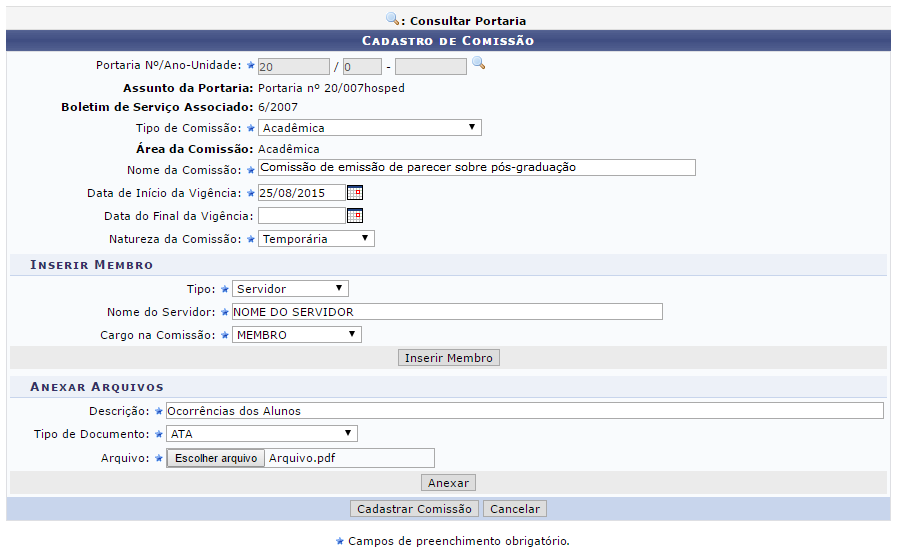Open the Natureza da Comissão dropdown
The image size is (899, 553).
[316, 239]
